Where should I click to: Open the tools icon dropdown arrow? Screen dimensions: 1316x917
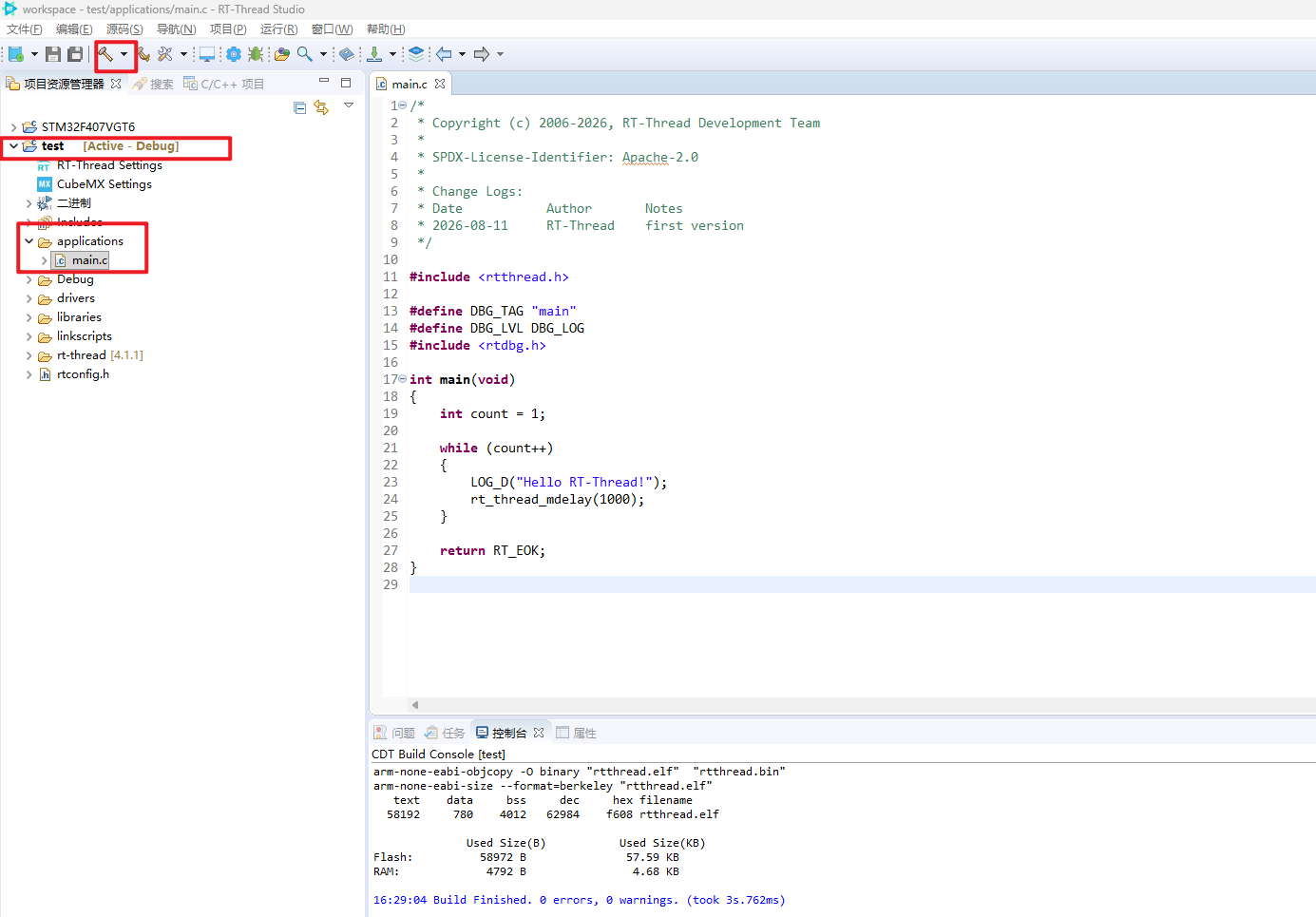[183, 54]
